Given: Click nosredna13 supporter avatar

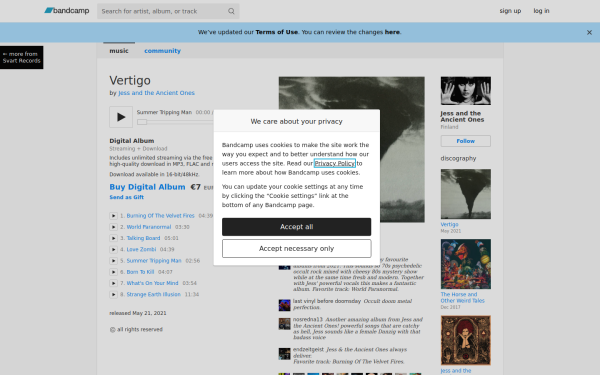Looking at the screenshot, I should (284, 324).
